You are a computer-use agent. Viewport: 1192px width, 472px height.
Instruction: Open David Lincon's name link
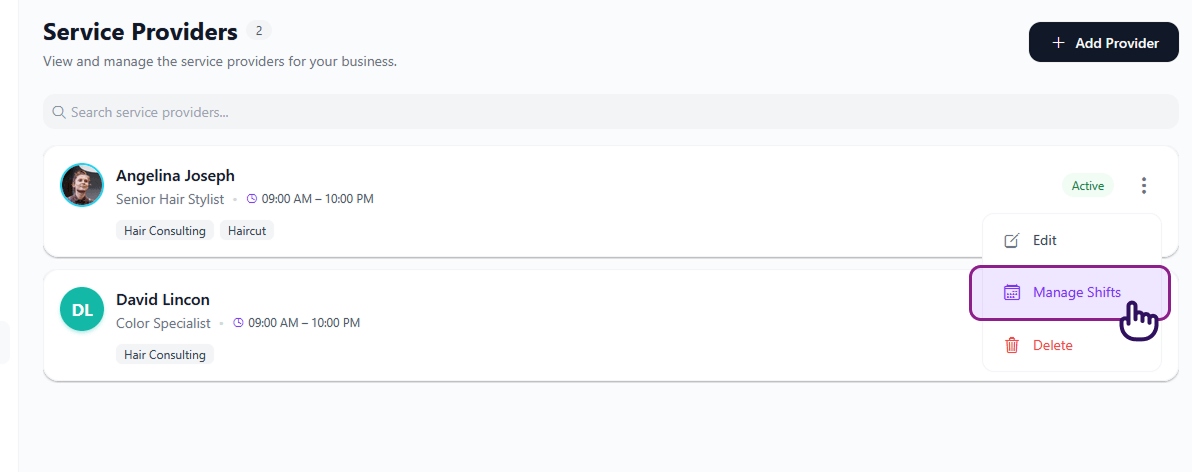(x=163, y=299)
